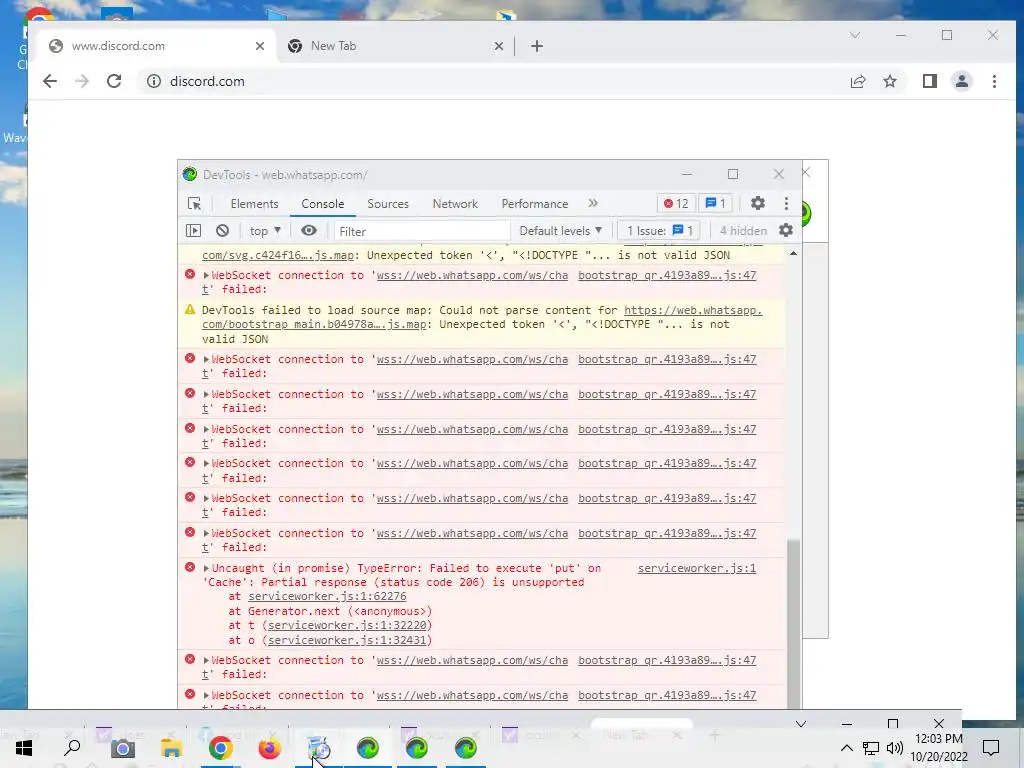Image resolution: width=1024 pixels, height=768 pixels.
Task: Open console settings gear beside 4 hidden
Action: [x=786, y=230]
